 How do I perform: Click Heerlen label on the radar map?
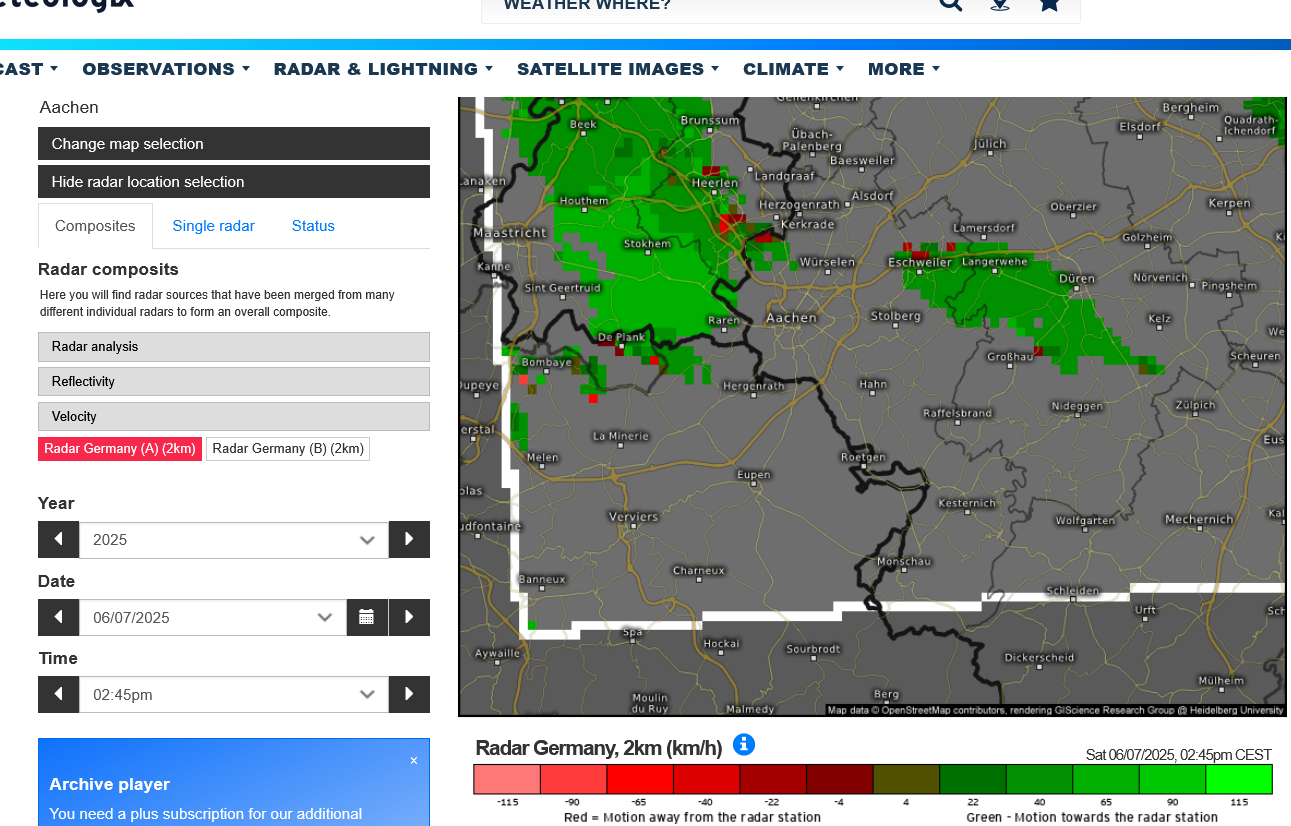tap(715, 183)
